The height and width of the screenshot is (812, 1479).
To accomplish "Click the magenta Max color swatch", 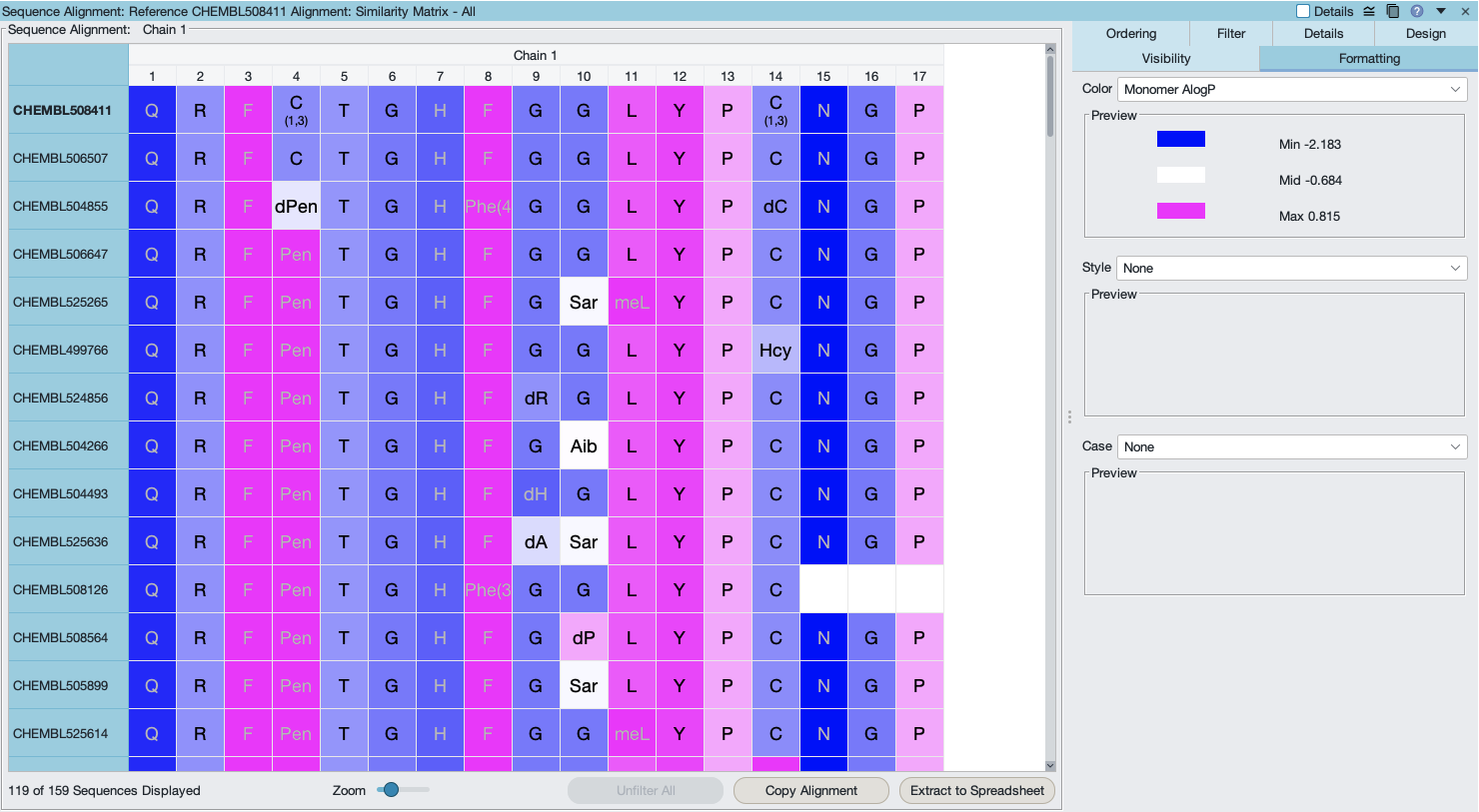I will pyautogui.click(x=1181, y=211).
